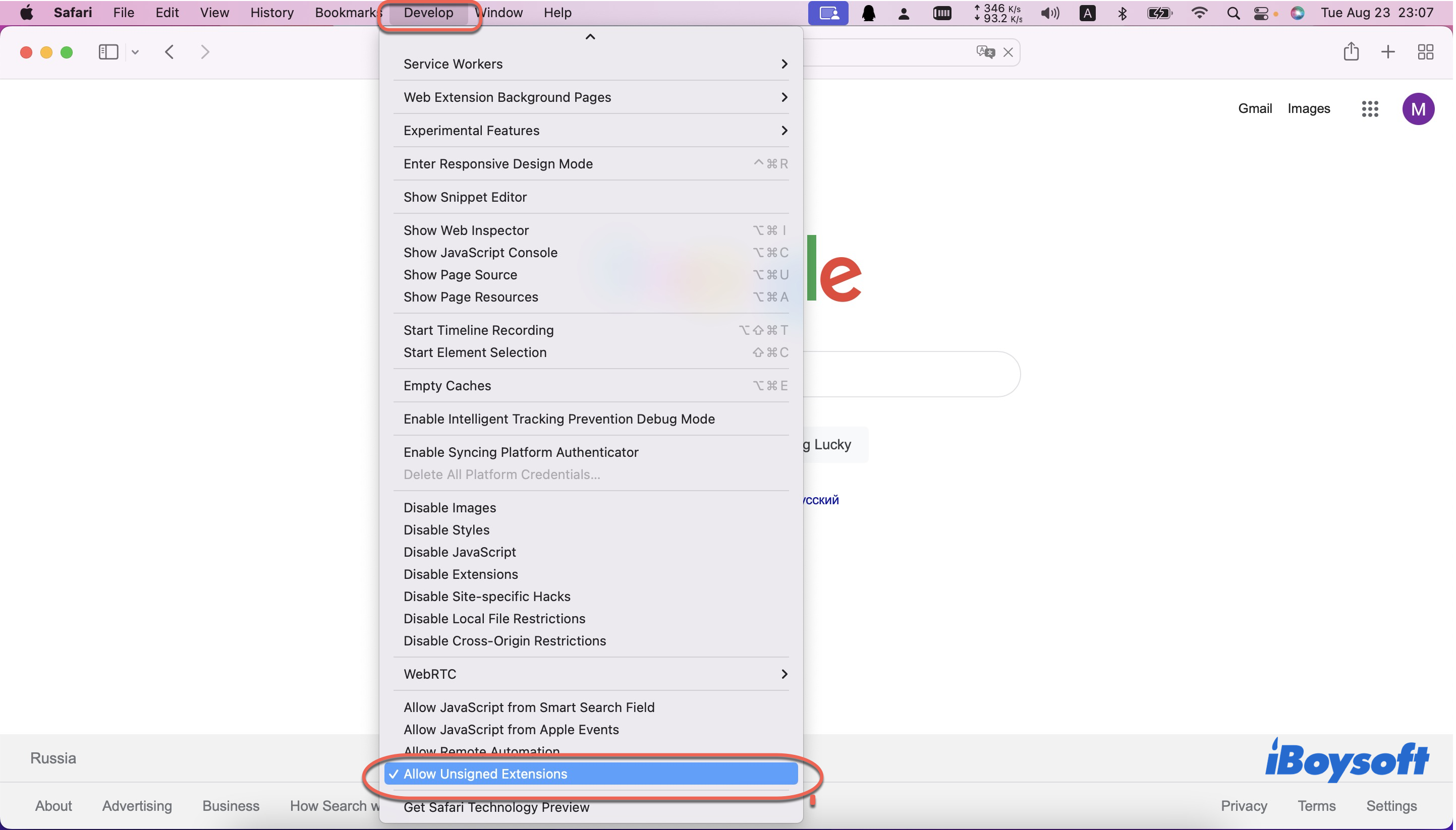Click the notification bell icon
Viewport: 1456px width, 830px height.
[869, 12]
